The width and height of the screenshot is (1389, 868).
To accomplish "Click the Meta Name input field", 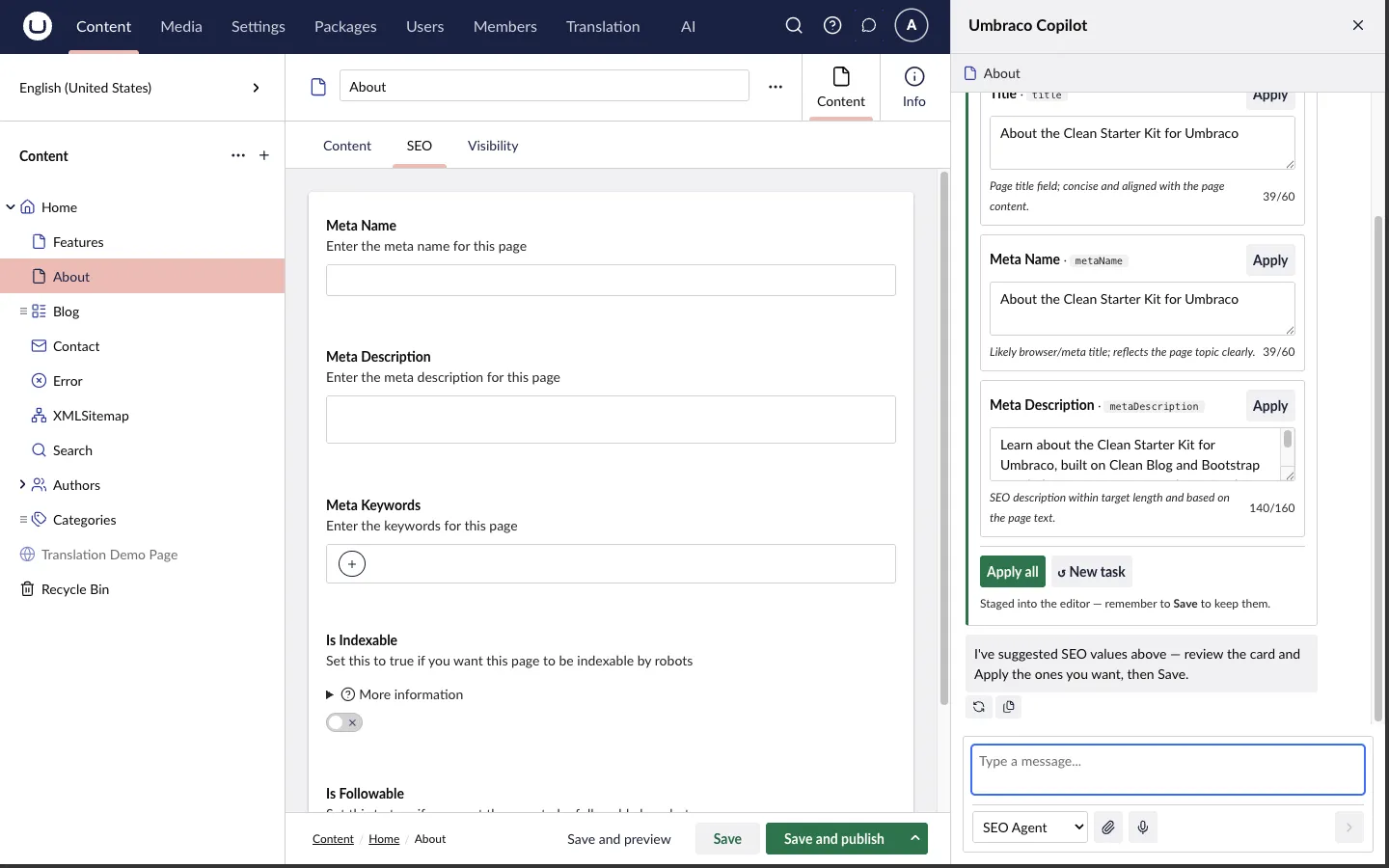I will click(611, 281).
